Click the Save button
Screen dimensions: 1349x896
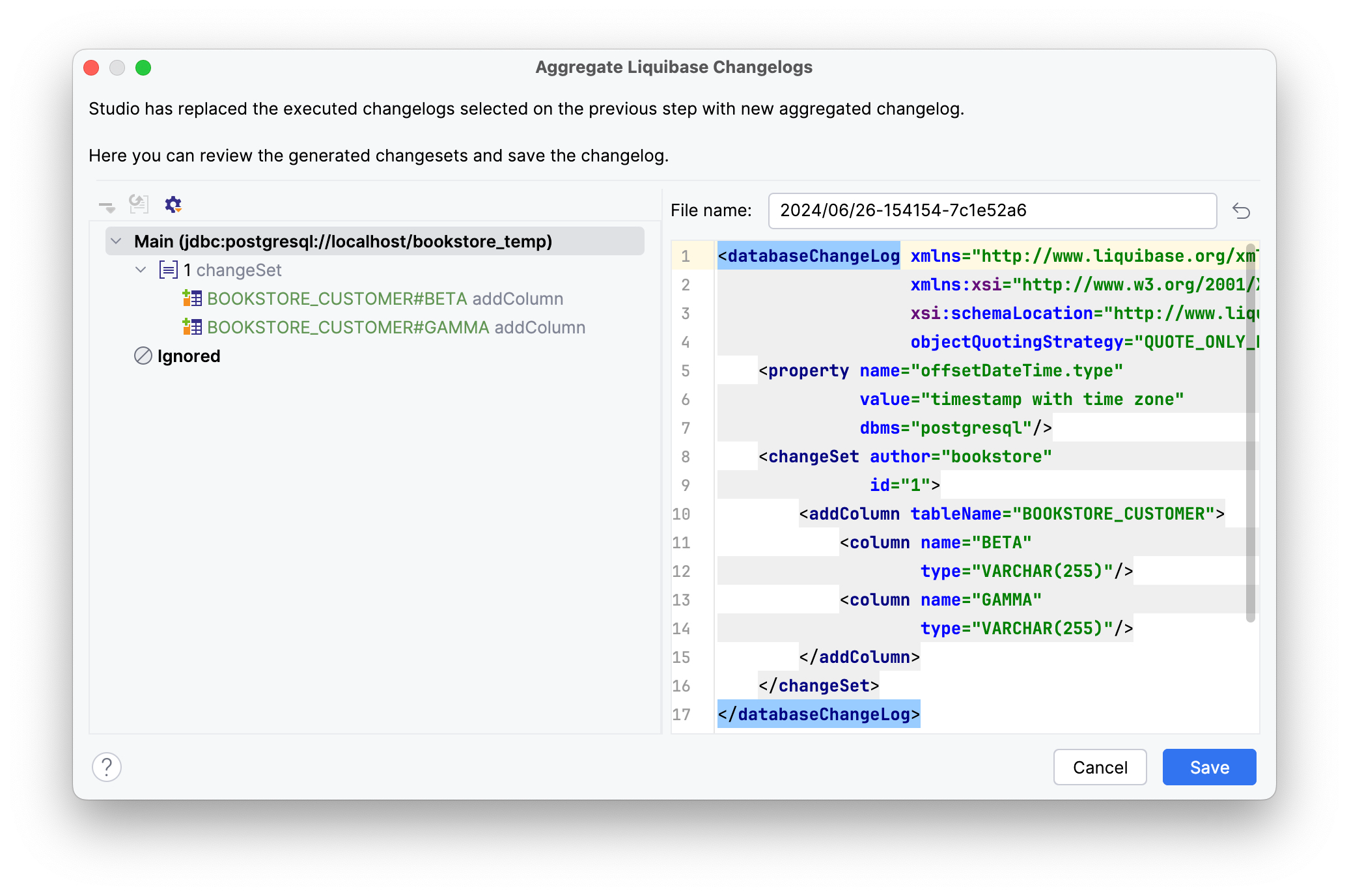point(1209,767)
